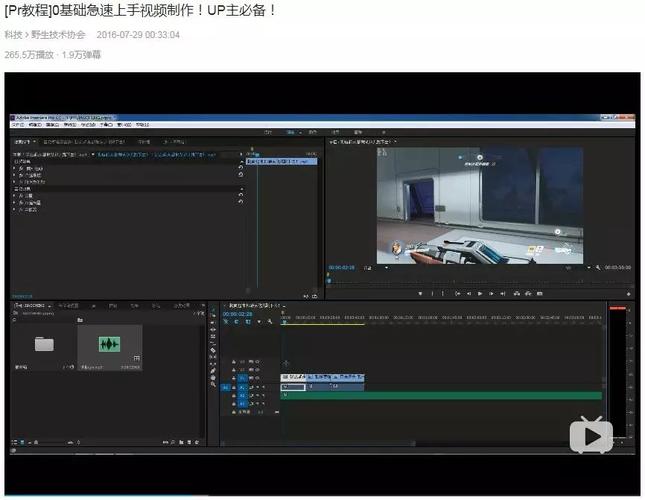Open the Program monitor button editor plus

coord(629,294)
